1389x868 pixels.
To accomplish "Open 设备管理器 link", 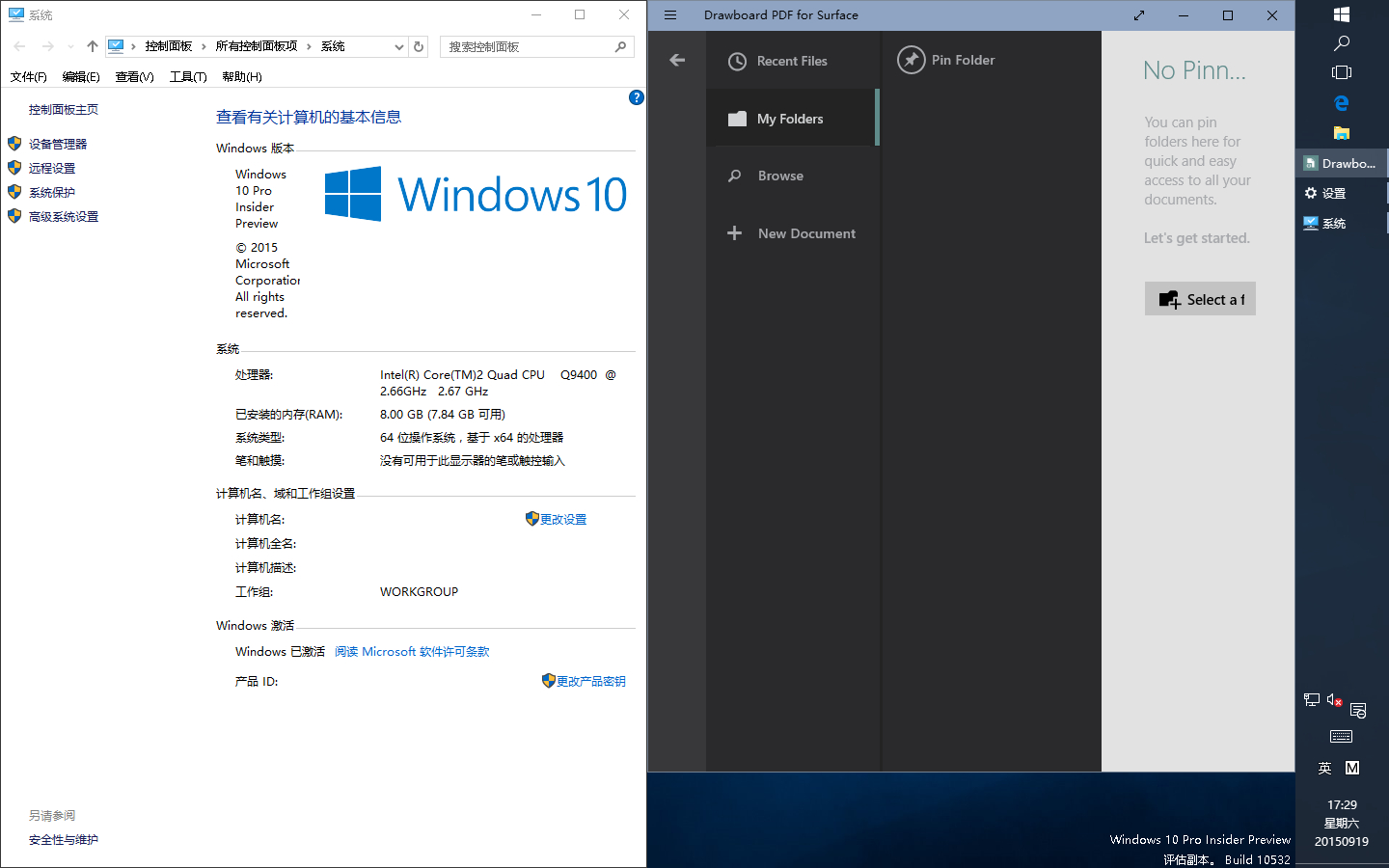I will [x=58, y=144].
